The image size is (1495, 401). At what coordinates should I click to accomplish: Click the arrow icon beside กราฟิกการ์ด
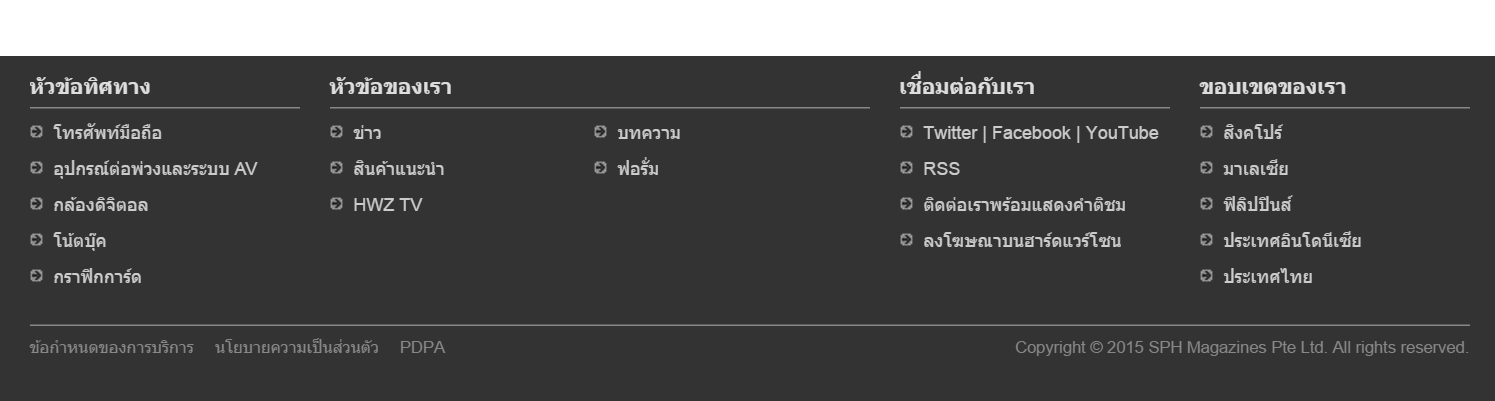36,276
